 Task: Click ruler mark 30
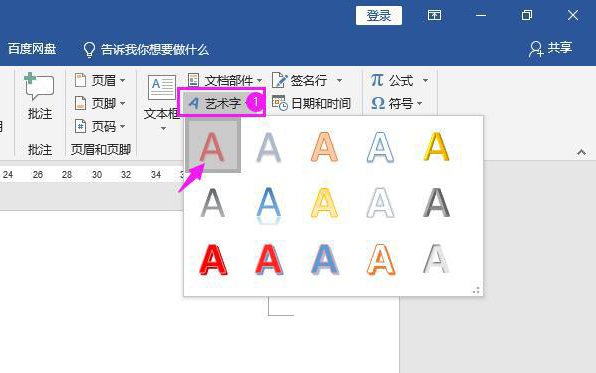pos(97,175)
